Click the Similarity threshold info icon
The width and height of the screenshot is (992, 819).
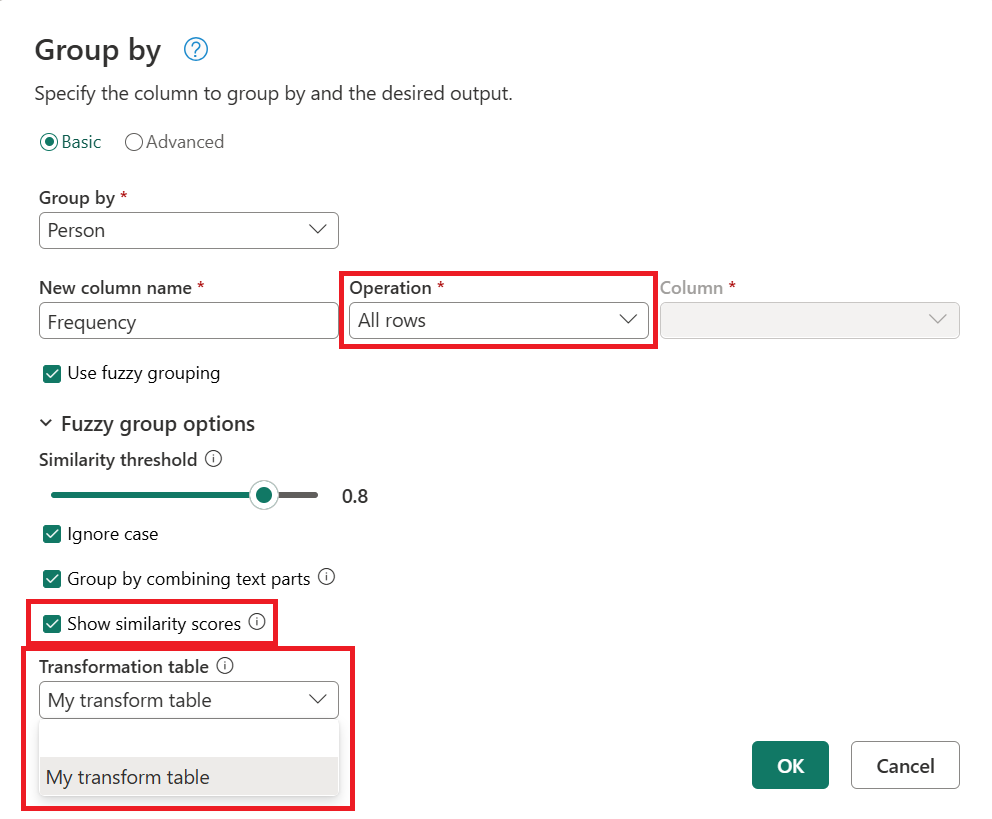point(212,459)
